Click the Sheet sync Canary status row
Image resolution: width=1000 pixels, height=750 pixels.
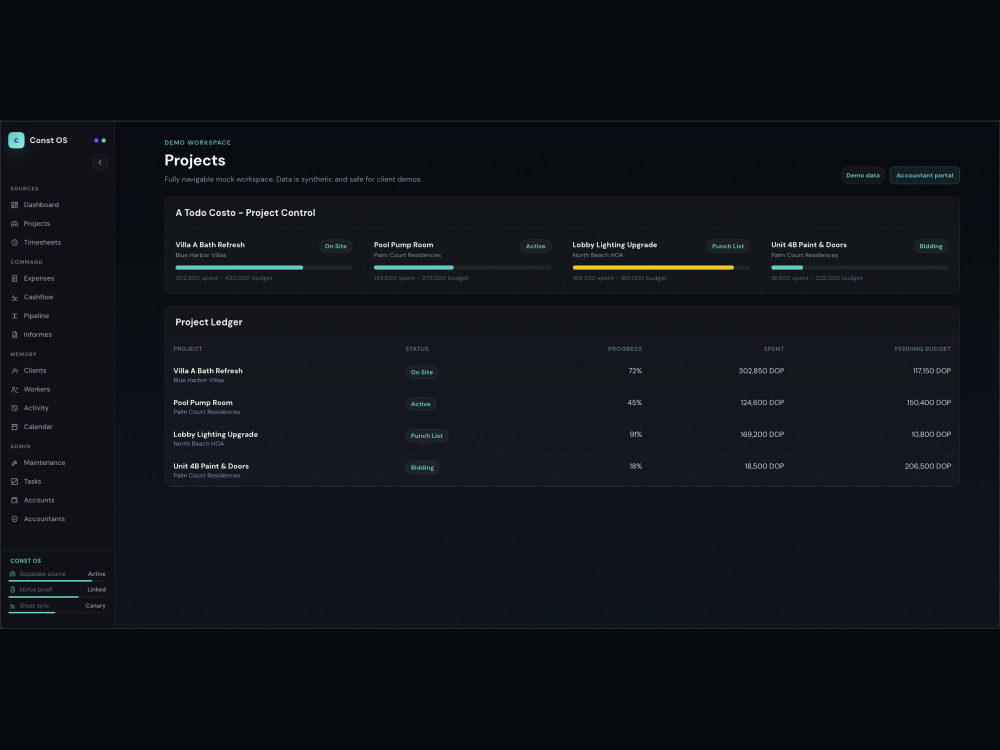coord(57,607)
